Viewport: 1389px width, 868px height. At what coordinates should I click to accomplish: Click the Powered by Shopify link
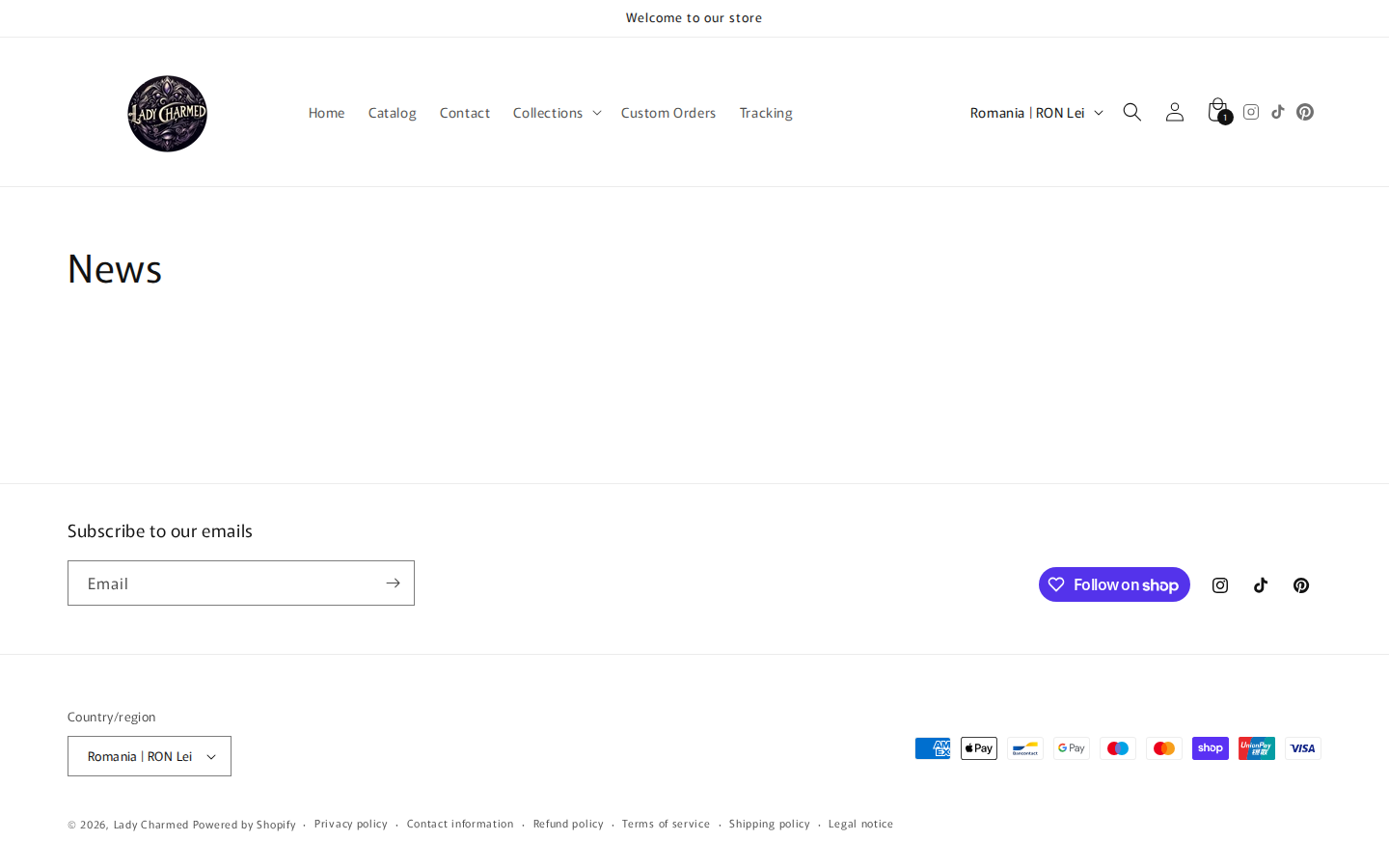point(244,825)
